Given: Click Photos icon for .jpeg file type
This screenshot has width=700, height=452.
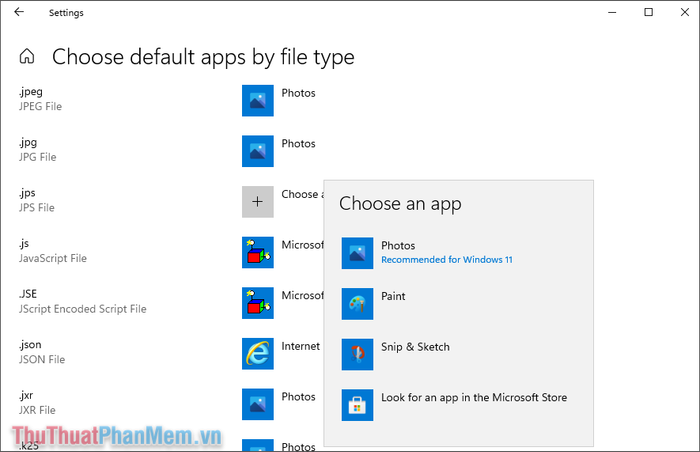Looking at the screenshot, I should pos(258,100).
